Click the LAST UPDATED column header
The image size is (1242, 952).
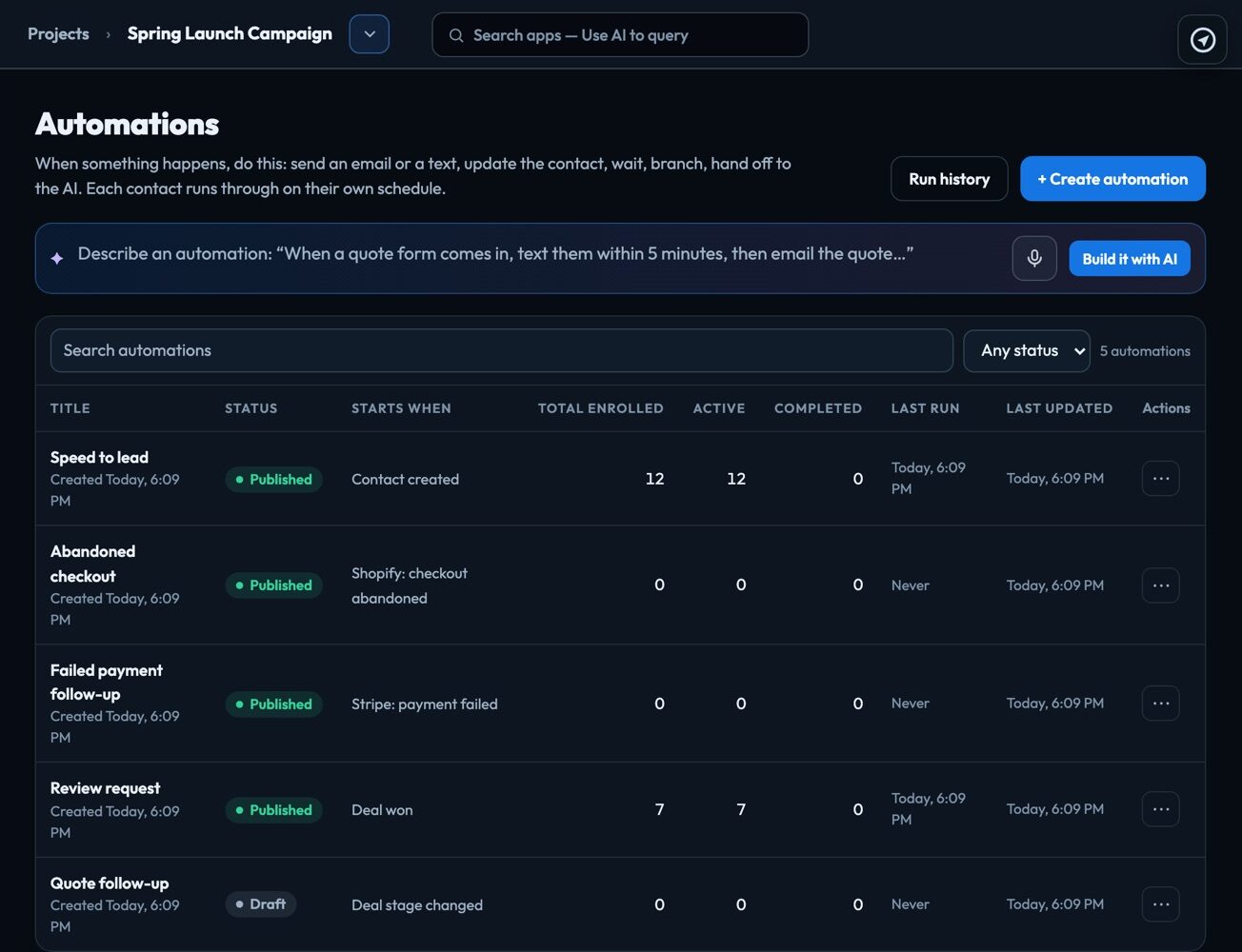point(1059,408)
